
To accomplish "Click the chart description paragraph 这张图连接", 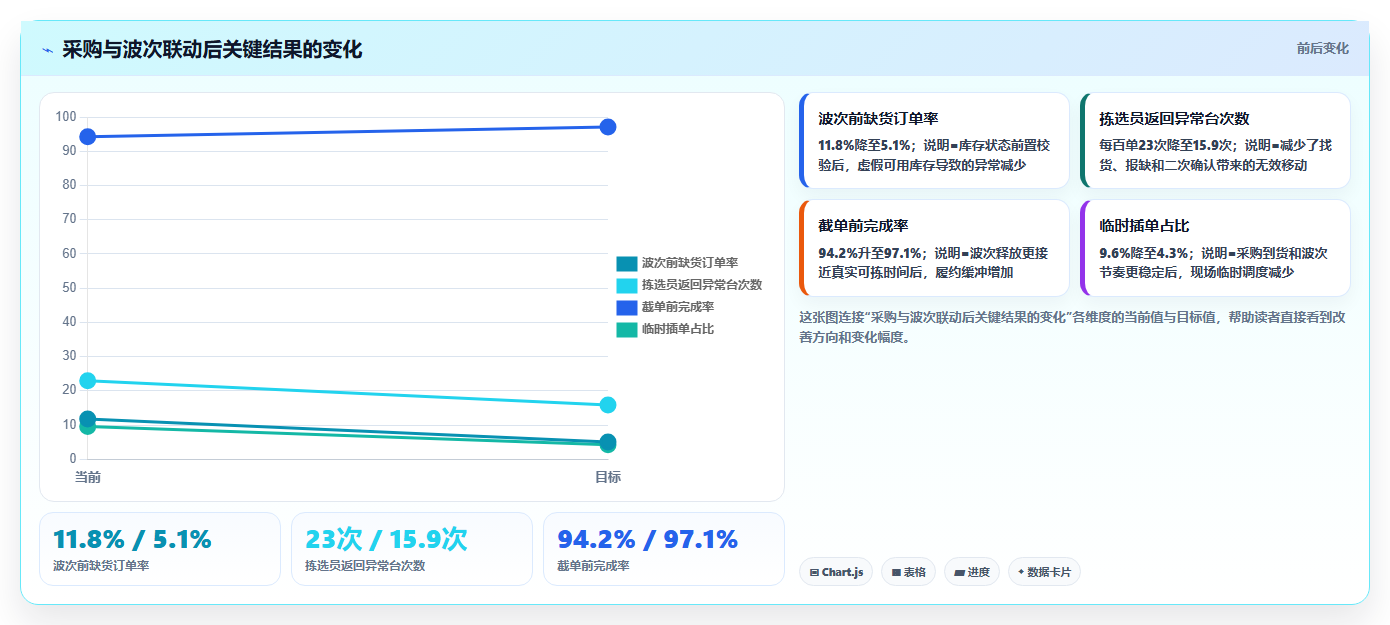I will coord(1072,327).
